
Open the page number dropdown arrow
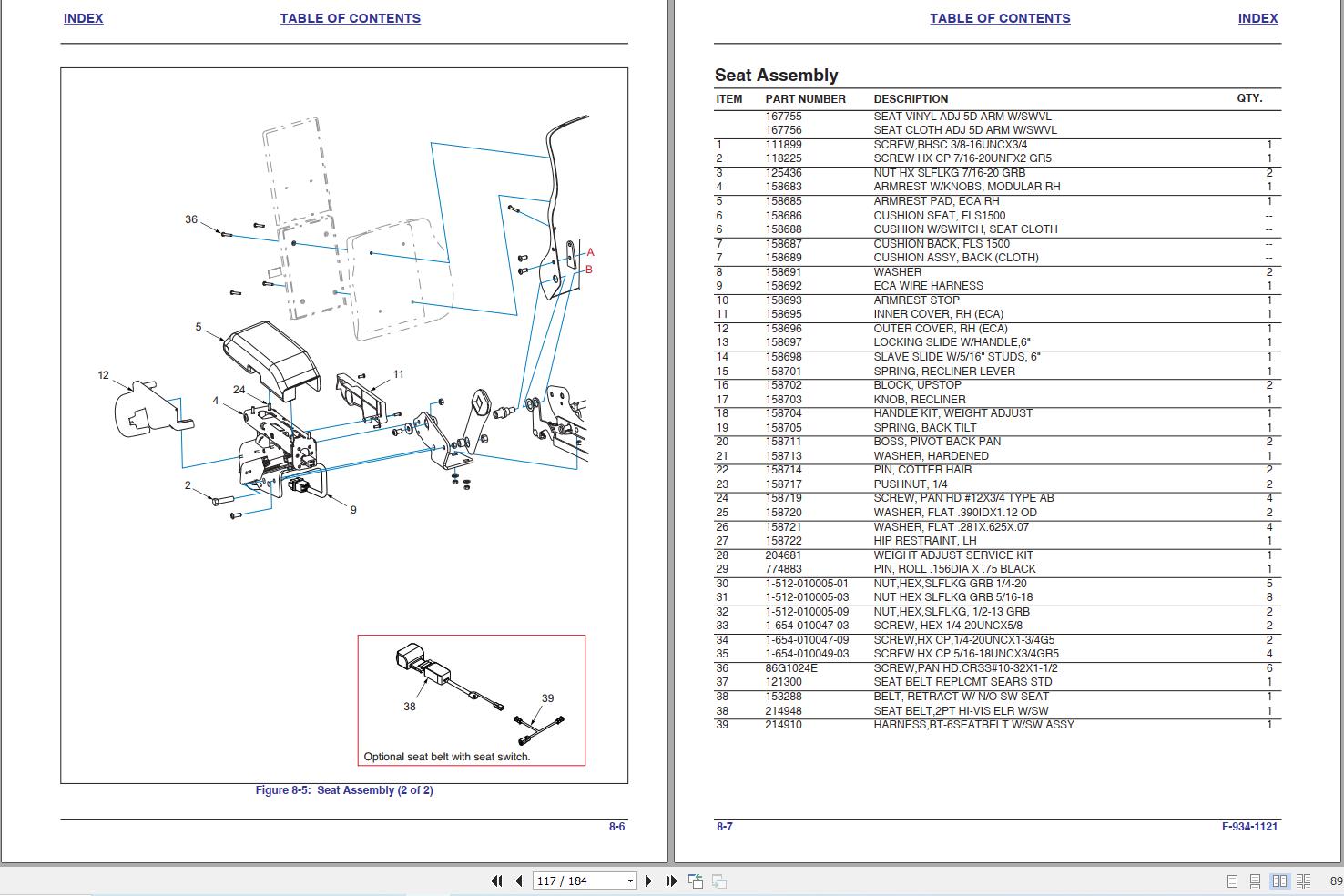pos(630,881)
